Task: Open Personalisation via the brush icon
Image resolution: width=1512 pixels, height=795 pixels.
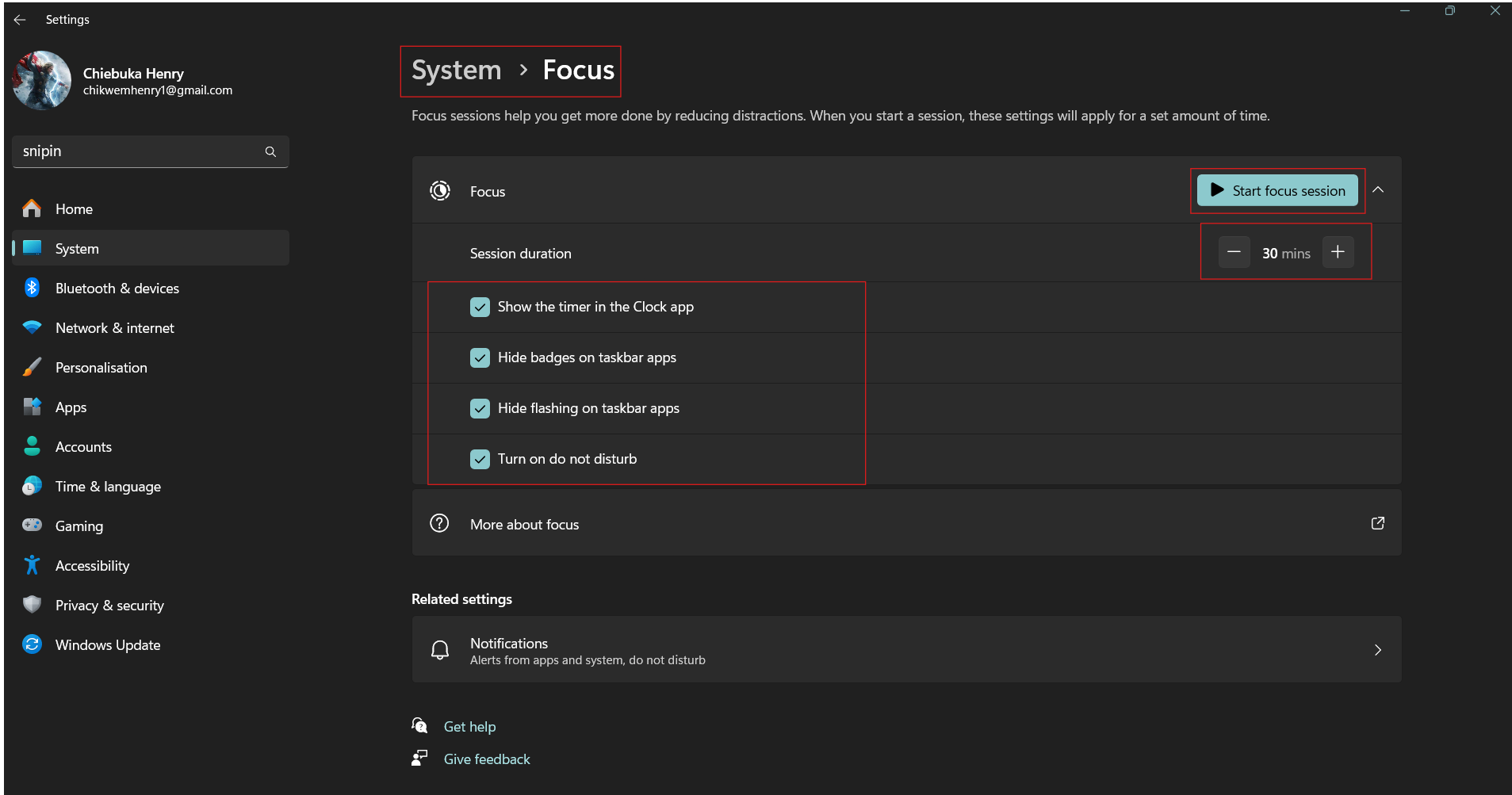Action: (x=32, y=367)
